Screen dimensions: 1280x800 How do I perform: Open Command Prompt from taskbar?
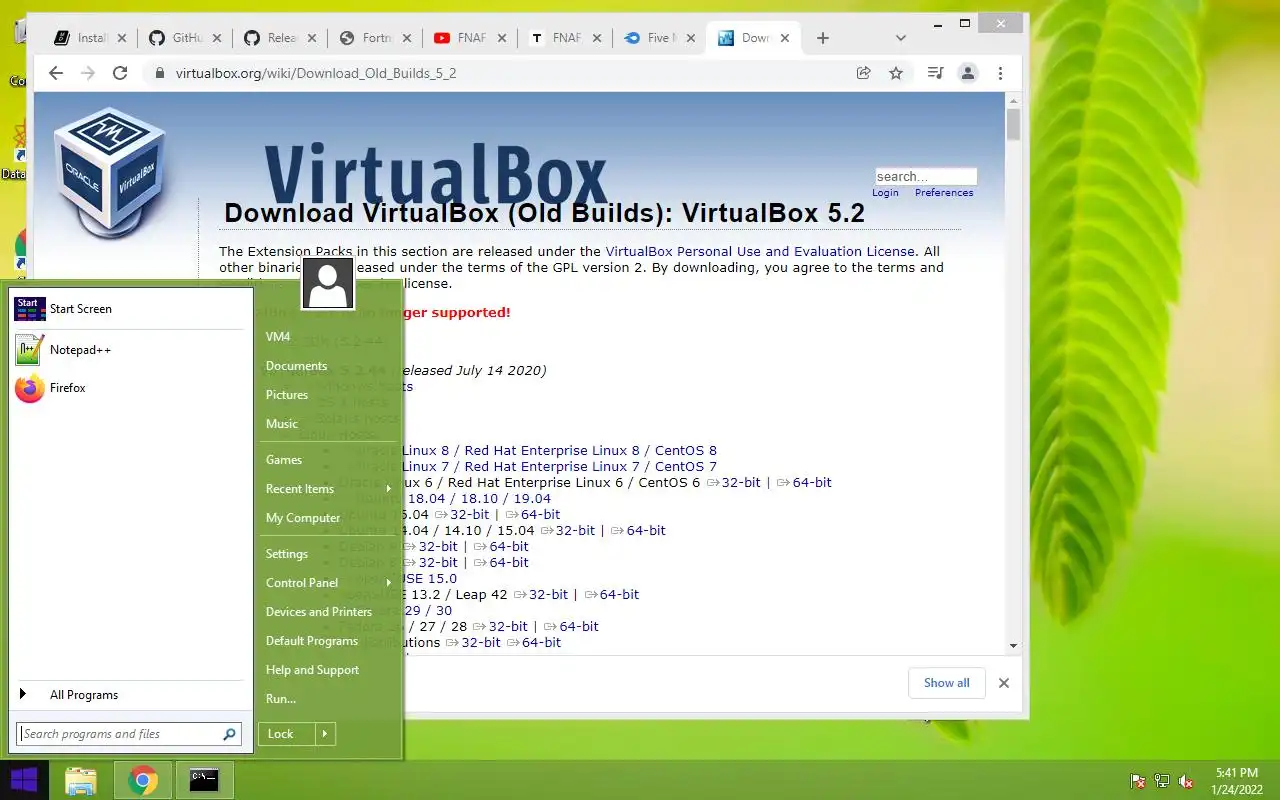[204, 780]
